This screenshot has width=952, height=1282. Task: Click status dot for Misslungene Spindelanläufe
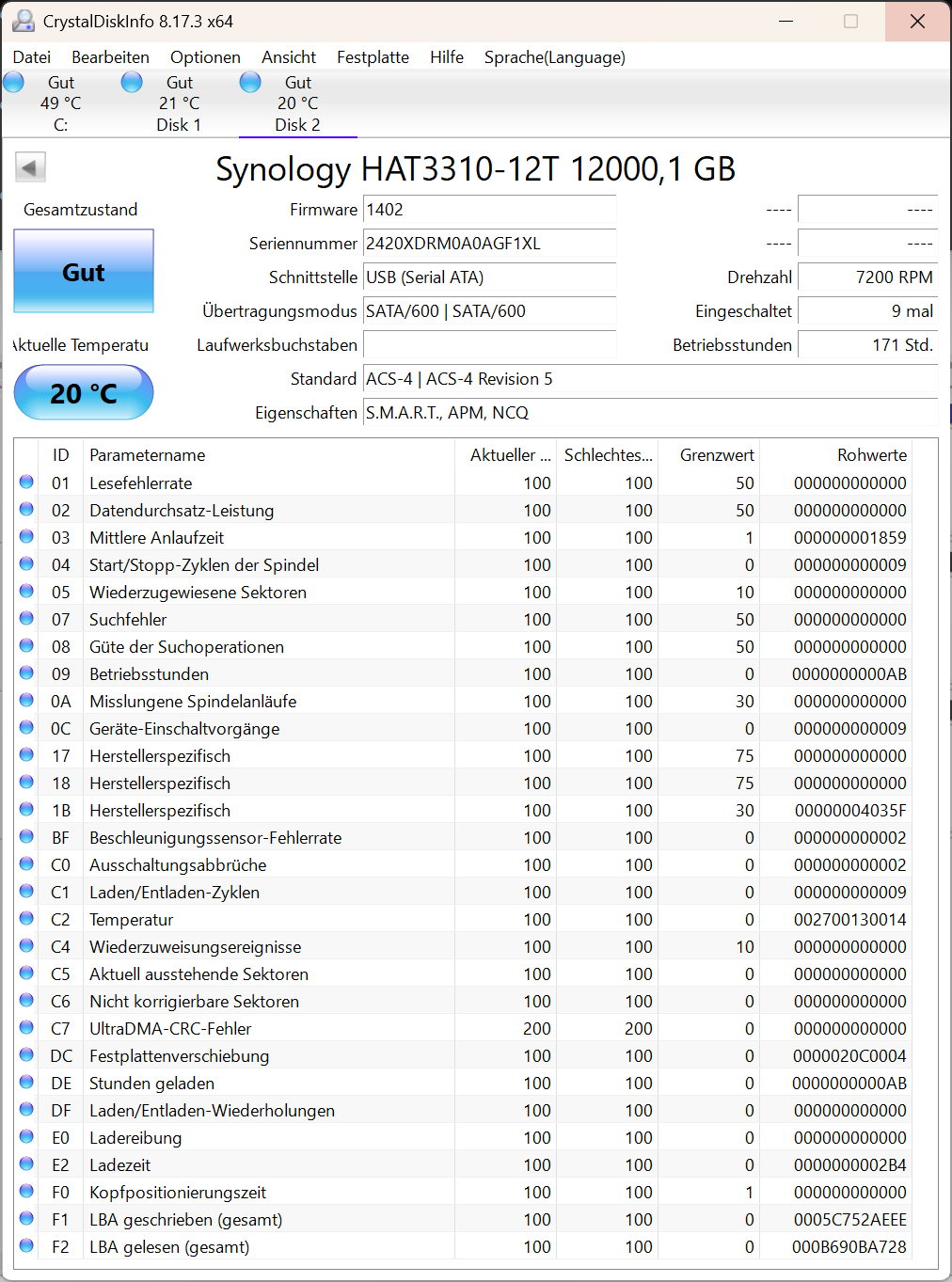(26, 700)
